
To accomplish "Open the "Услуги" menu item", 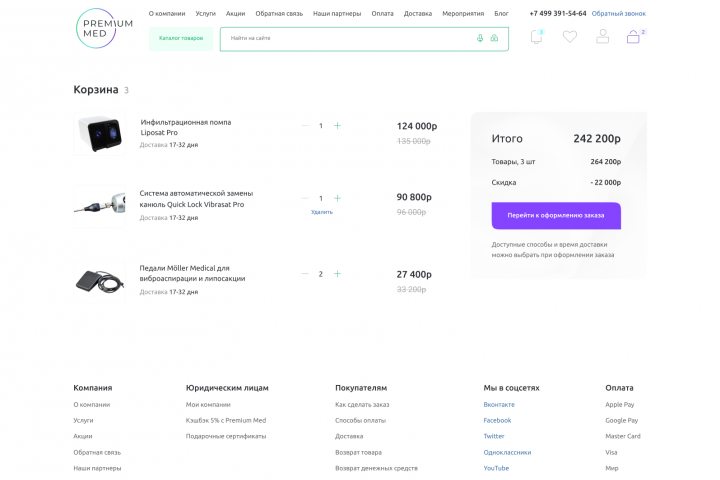I will 206,14.
